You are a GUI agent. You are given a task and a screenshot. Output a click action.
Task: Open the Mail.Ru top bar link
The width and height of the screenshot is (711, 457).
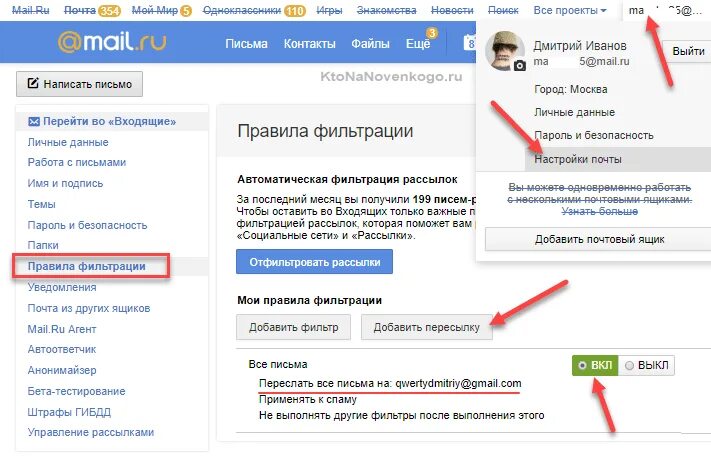[30, 10]
